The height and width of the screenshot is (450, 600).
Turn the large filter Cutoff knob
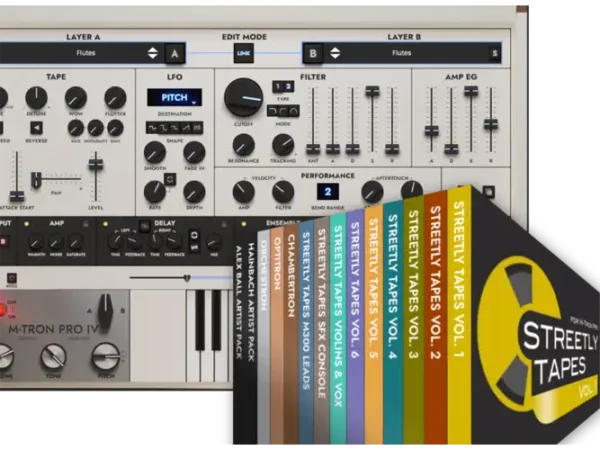(243, 98)
